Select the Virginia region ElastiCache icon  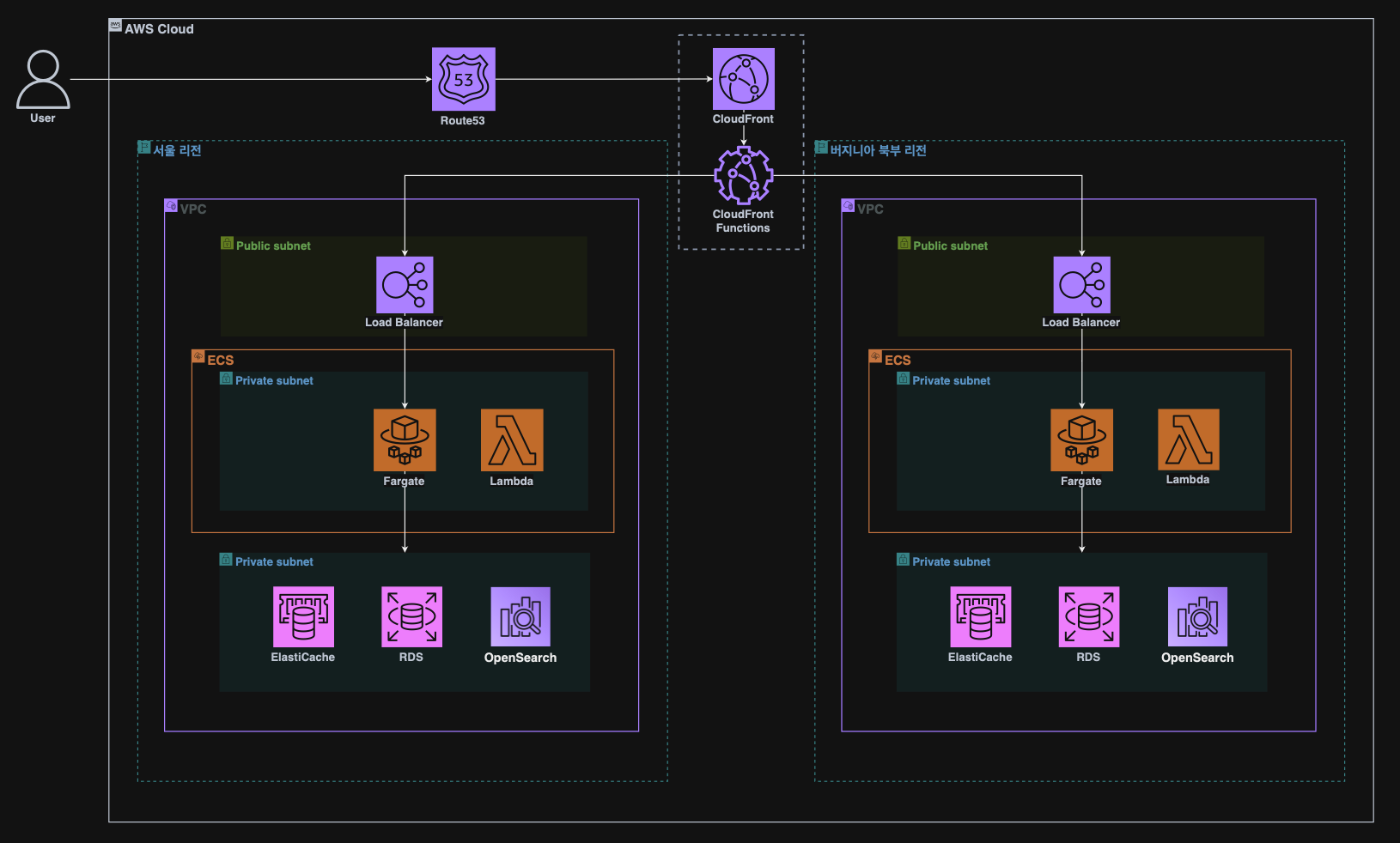(x=980, y=616)
